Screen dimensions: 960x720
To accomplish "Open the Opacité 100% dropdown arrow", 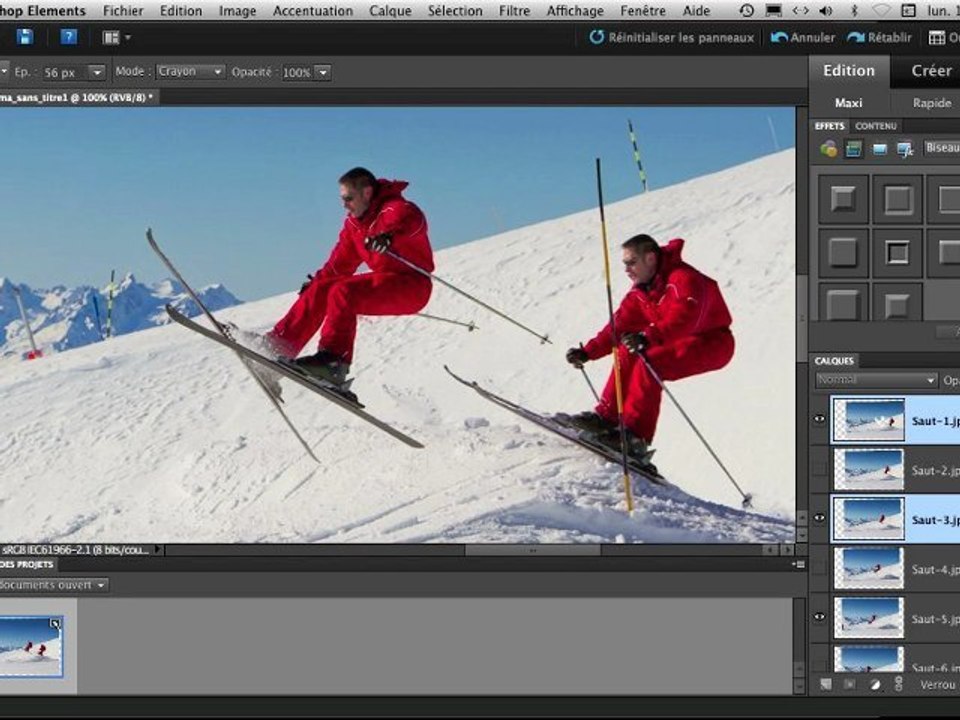I will (x=323, y=72).
